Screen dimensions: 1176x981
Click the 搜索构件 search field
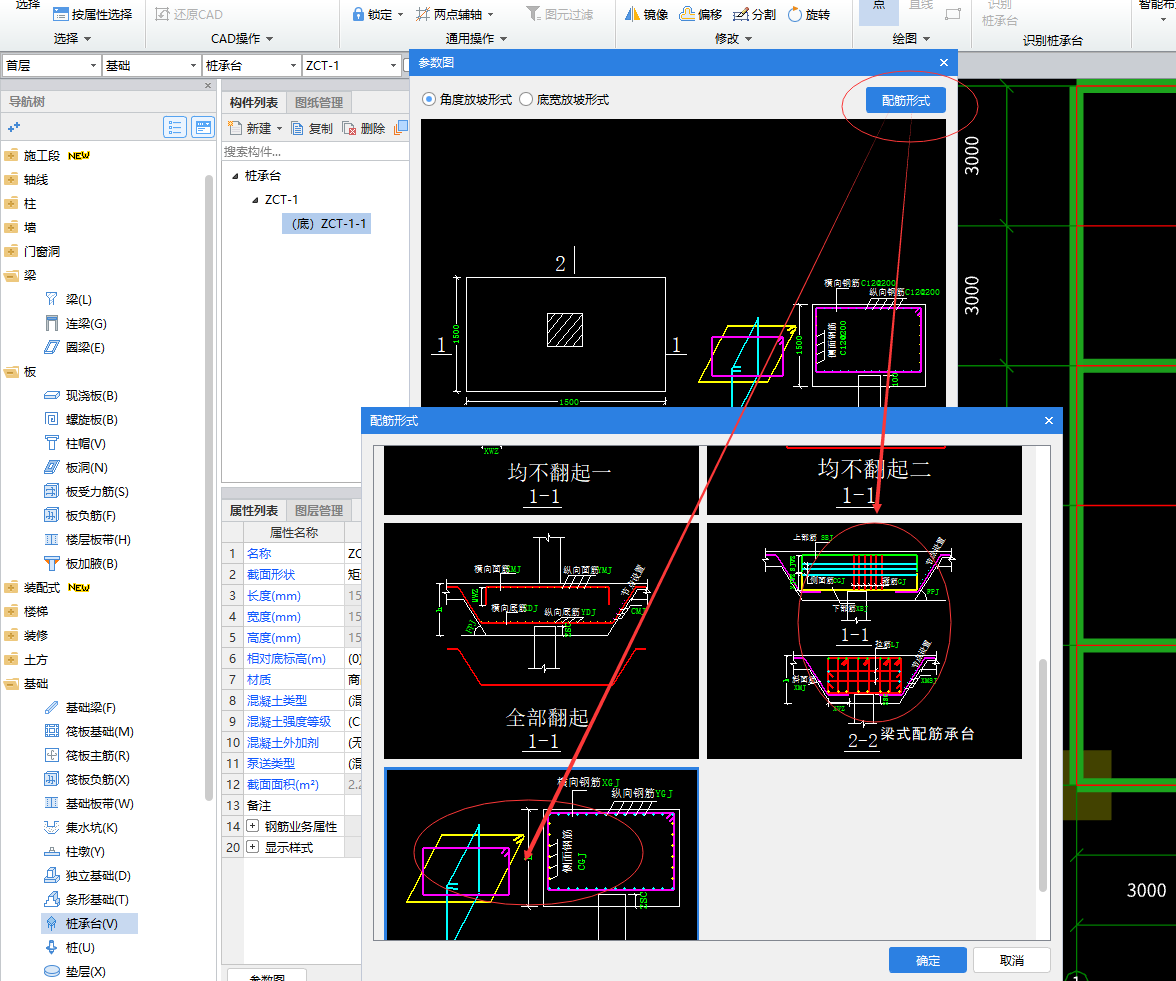(x=315, y=152)
